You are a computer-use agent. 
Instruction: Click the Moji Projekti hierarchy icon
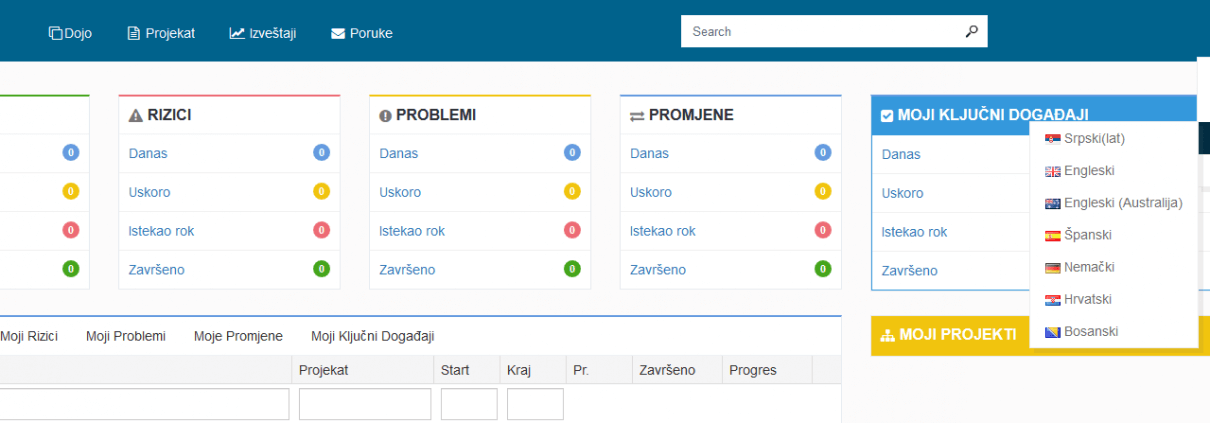pyautogui.click(x=886, y=336)
